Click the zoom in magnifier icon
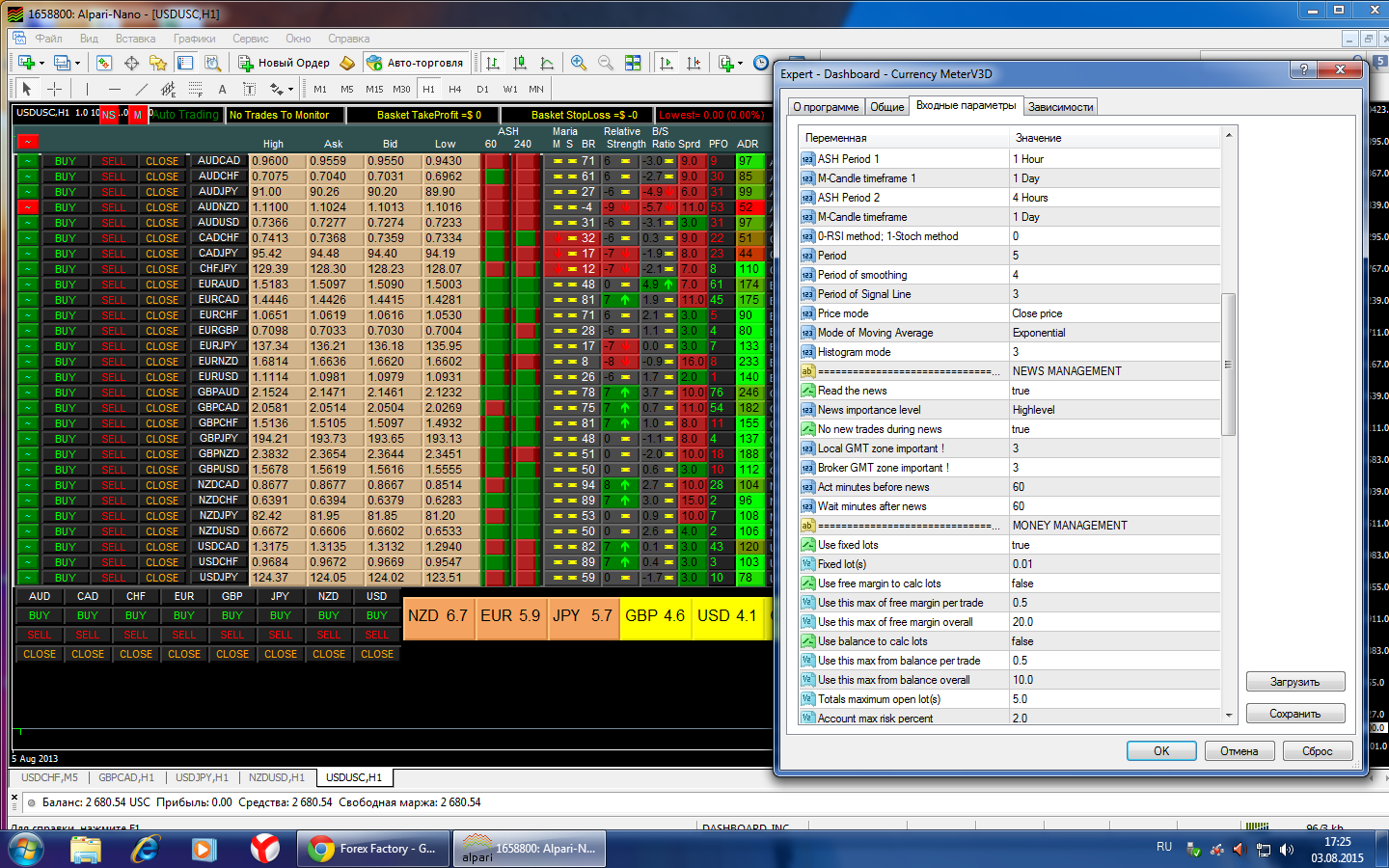 point(579,63)
